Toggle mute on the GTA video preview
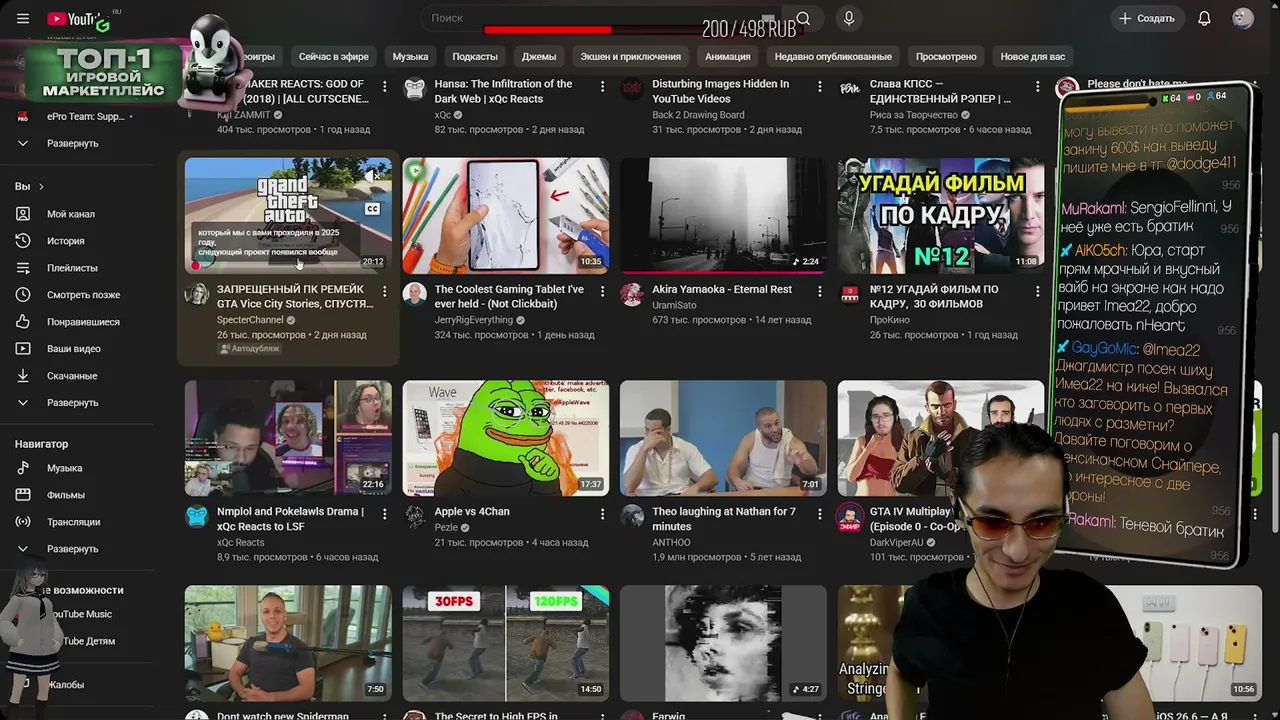This screenshot has height=720, width=1280. (x=372, y=175)
